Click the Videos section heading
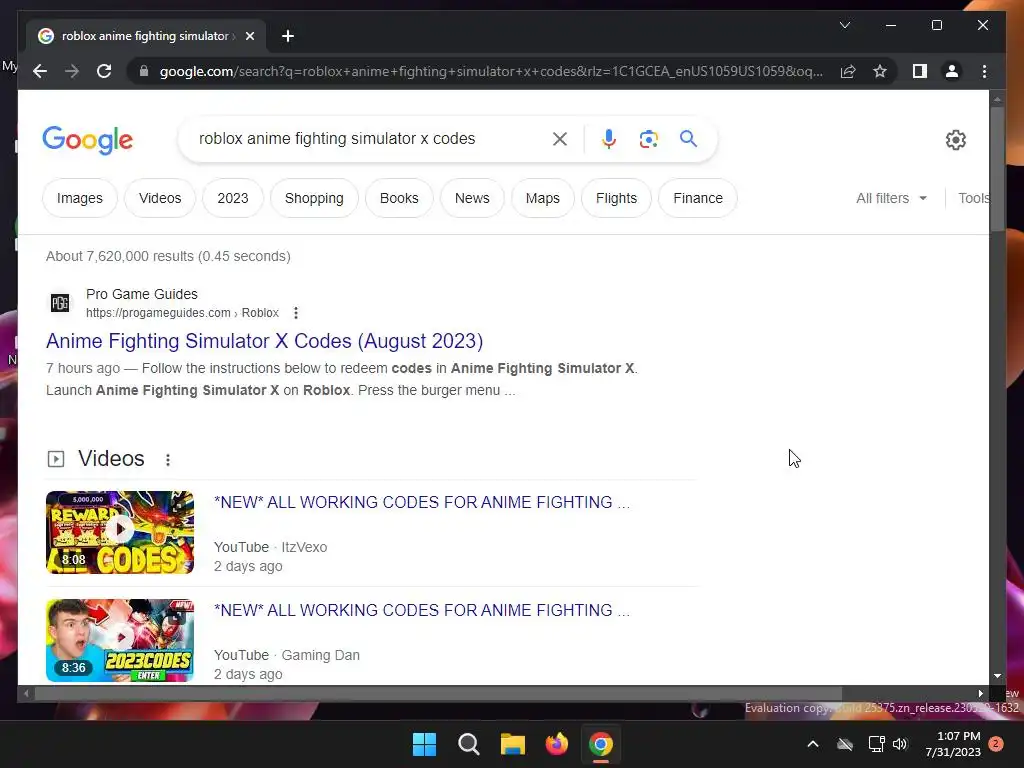1024x768 pixels. 111,458
